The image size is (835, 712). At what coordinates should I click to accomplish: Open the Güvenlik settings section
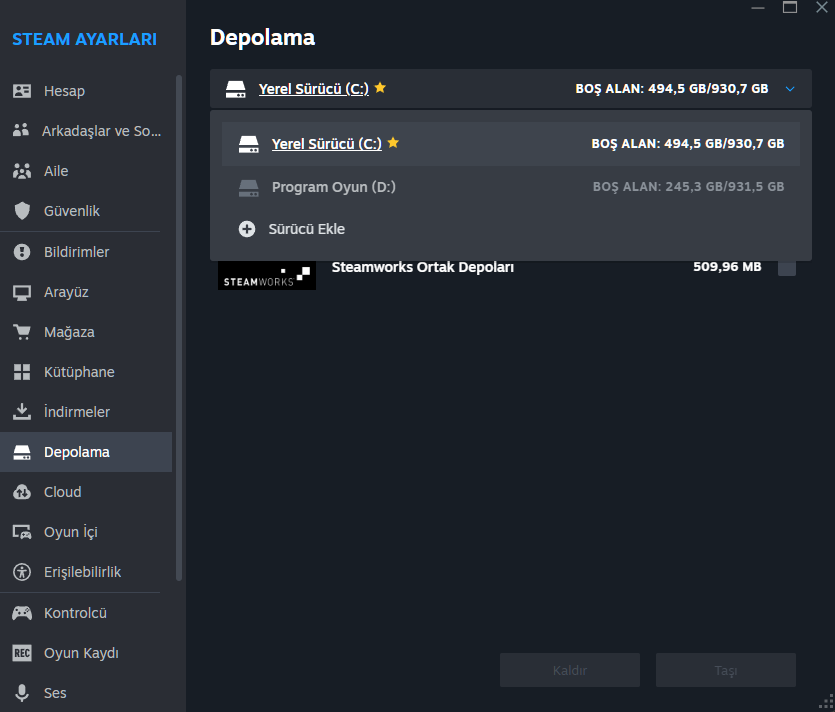point(86,211)
